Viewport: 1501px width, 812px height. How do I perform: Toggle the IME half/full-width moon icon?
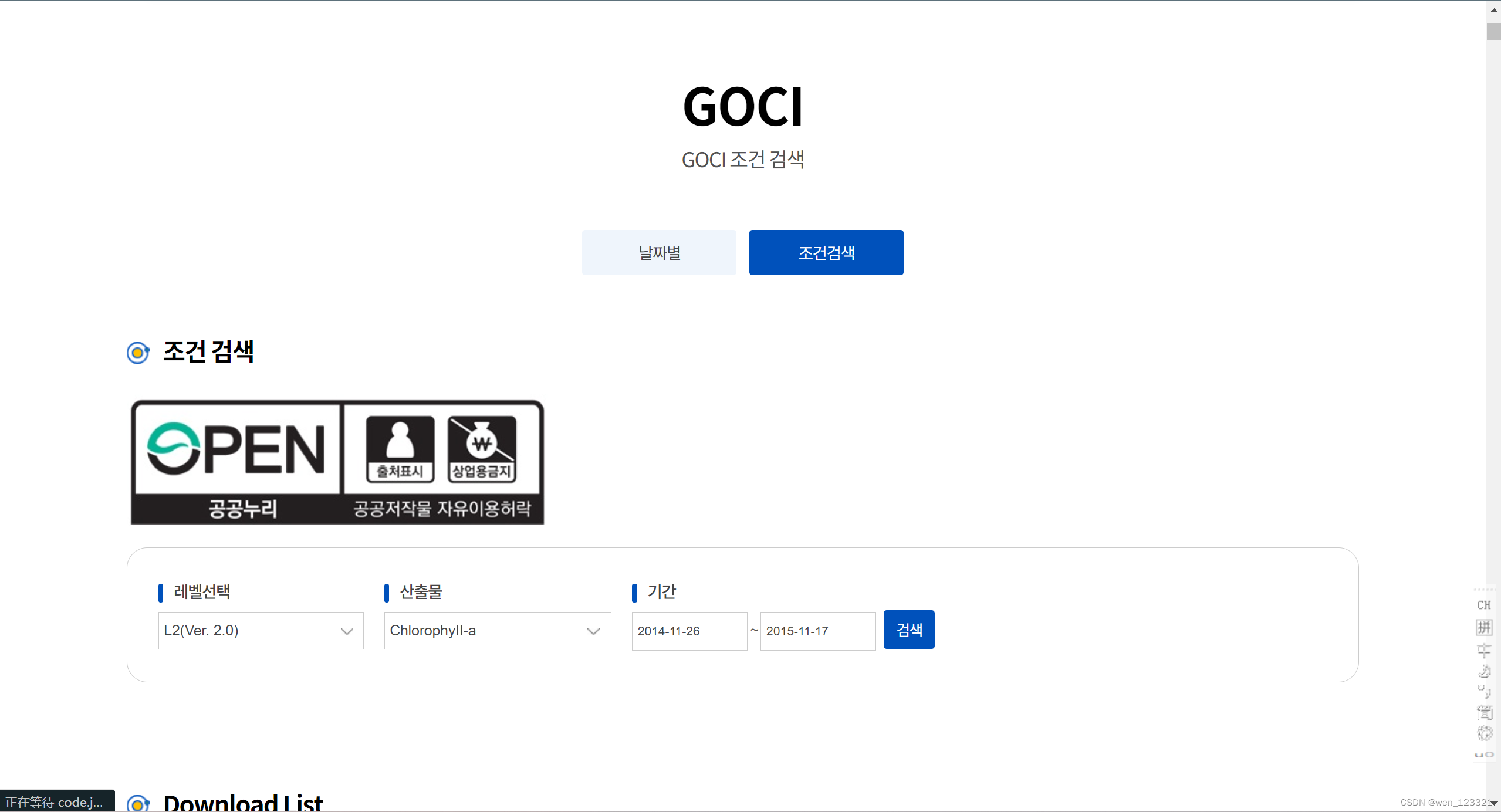pyautogui.click(x=1484, y=671)
